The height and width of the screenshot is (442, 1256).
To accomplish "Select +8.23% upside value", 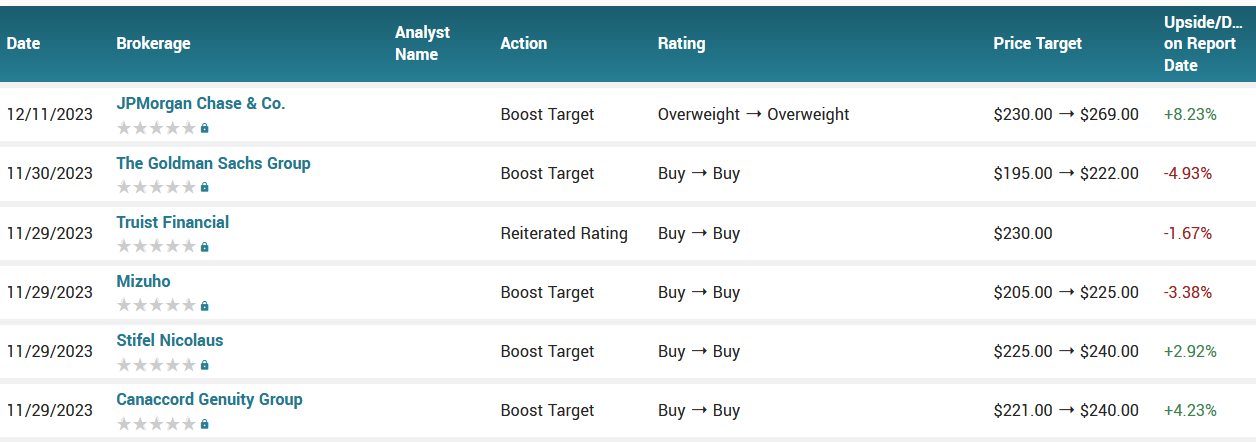I will click(x=1190, y=114).
